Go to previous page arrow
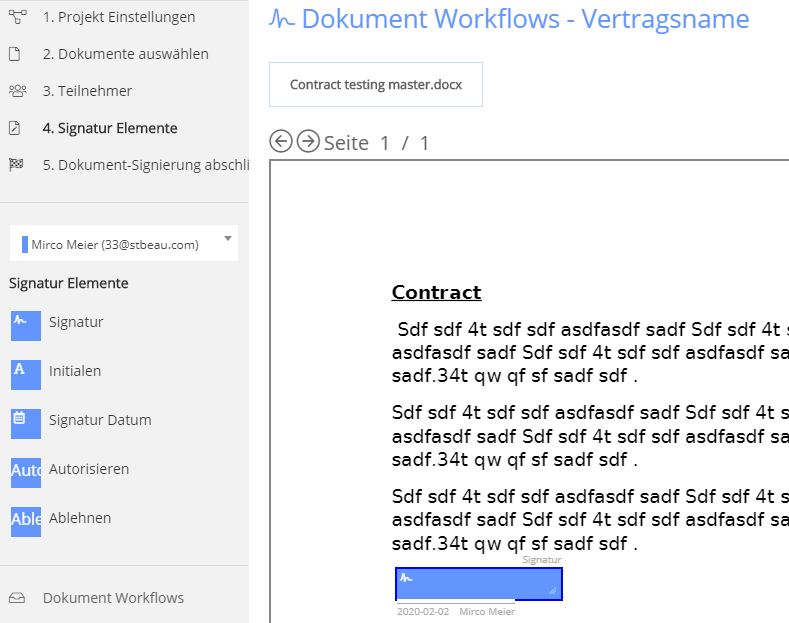Image resolution: width=789 pixels, height=623 pixels. [281, 141]
